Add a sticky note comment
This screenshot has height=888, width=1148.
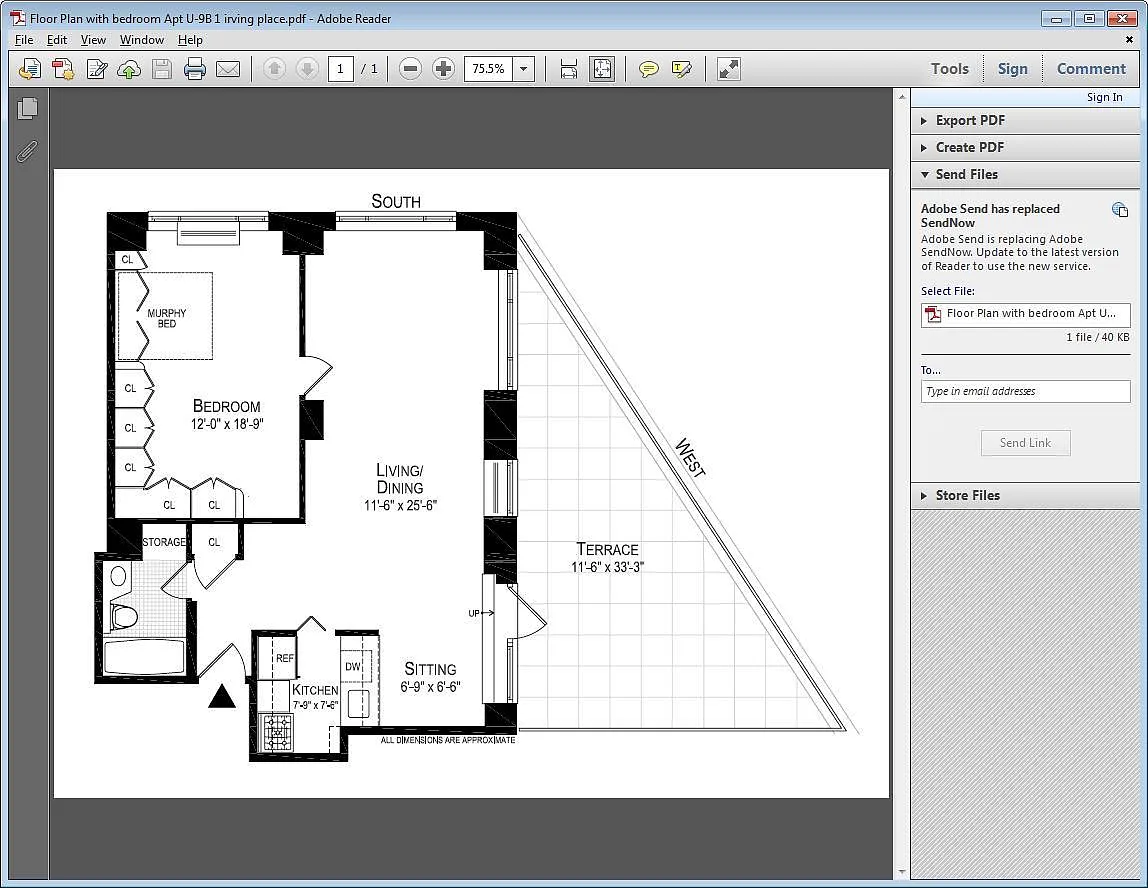[x=649, y=69]
